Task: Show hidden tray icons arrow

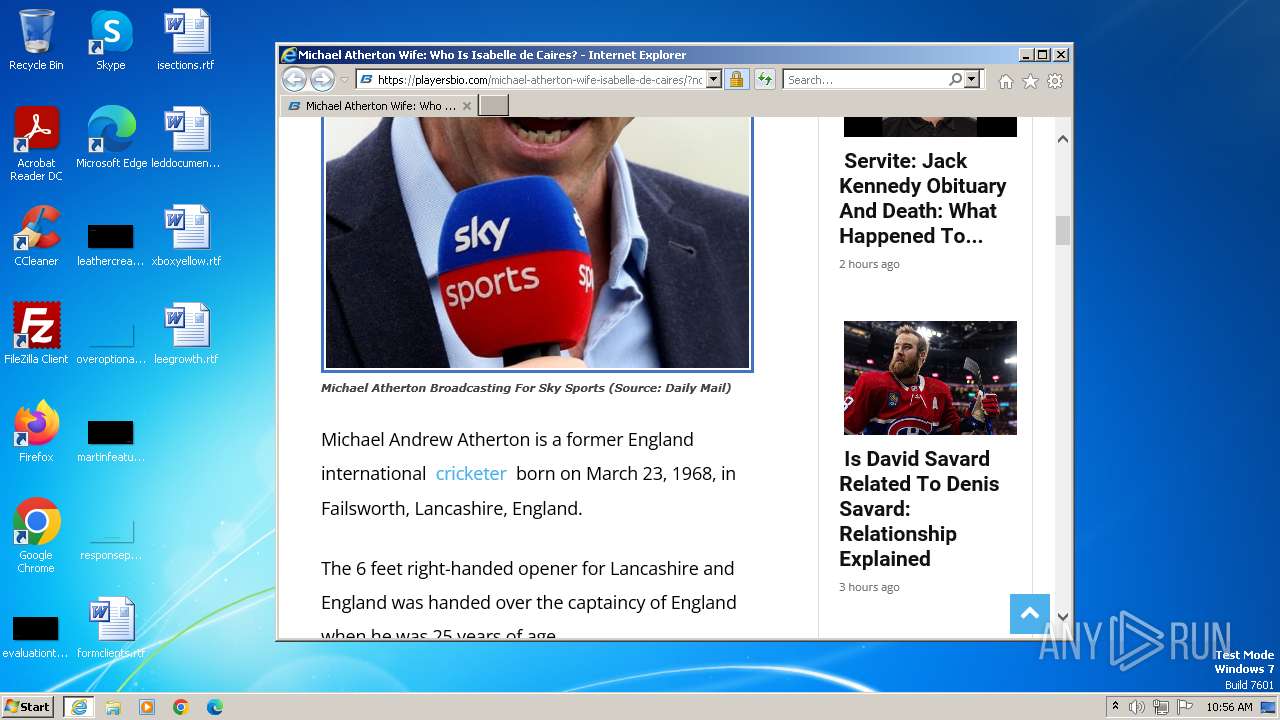Action: tap(1116, 706)
